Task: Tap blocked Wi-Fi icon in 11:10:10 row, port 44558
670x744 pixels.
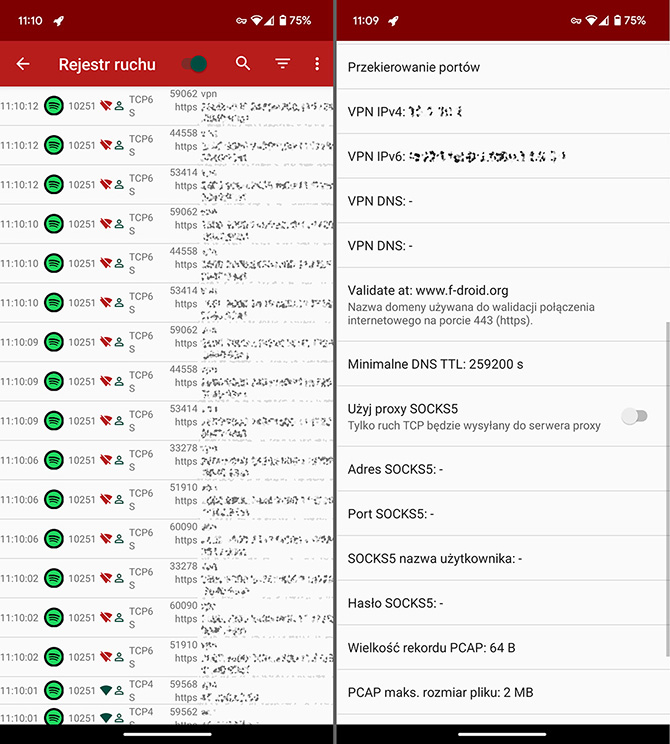Action: coord(106,263)
